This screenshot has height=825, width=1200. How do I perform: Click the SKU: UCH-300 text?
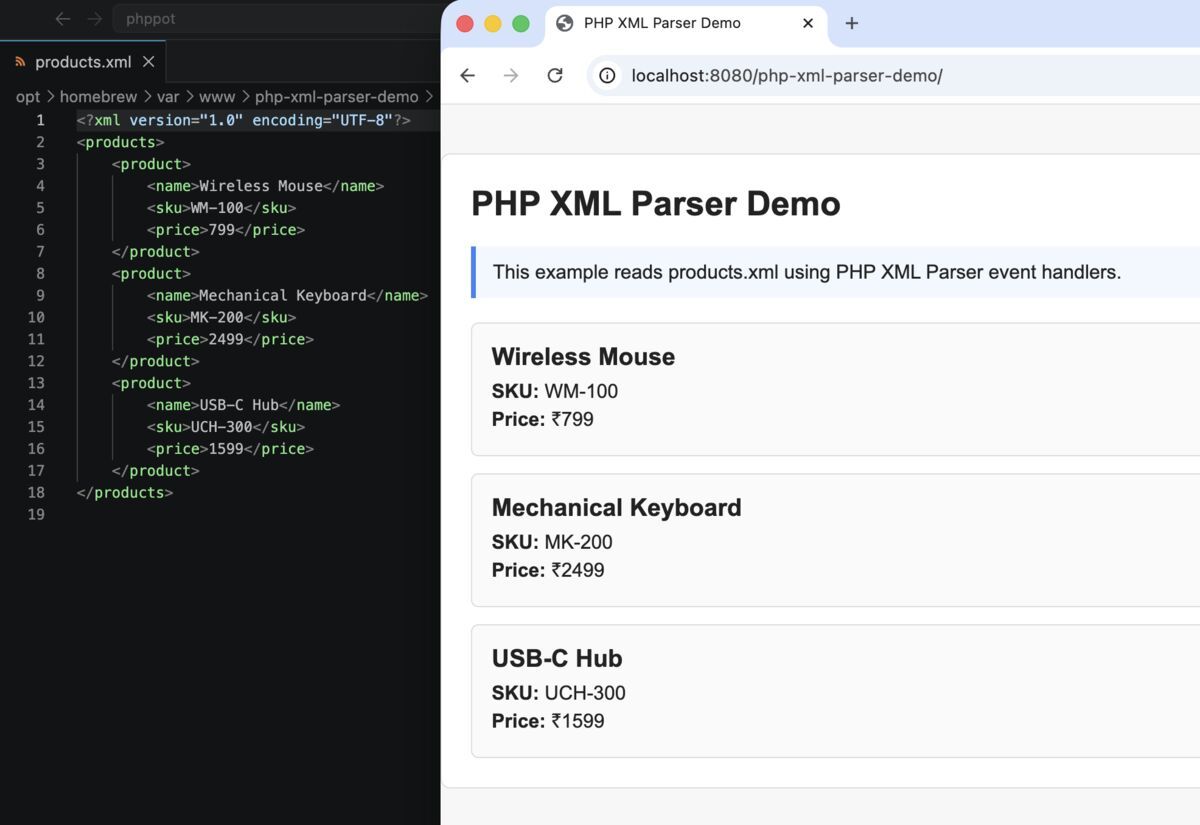(x=559, y=693)
